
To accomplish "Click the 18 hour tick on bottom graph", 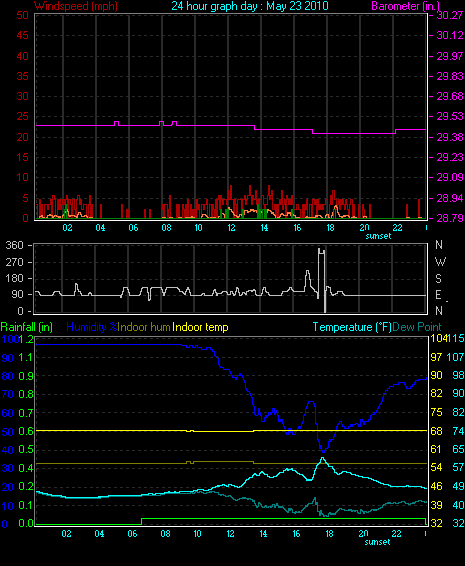I will 330,534.
